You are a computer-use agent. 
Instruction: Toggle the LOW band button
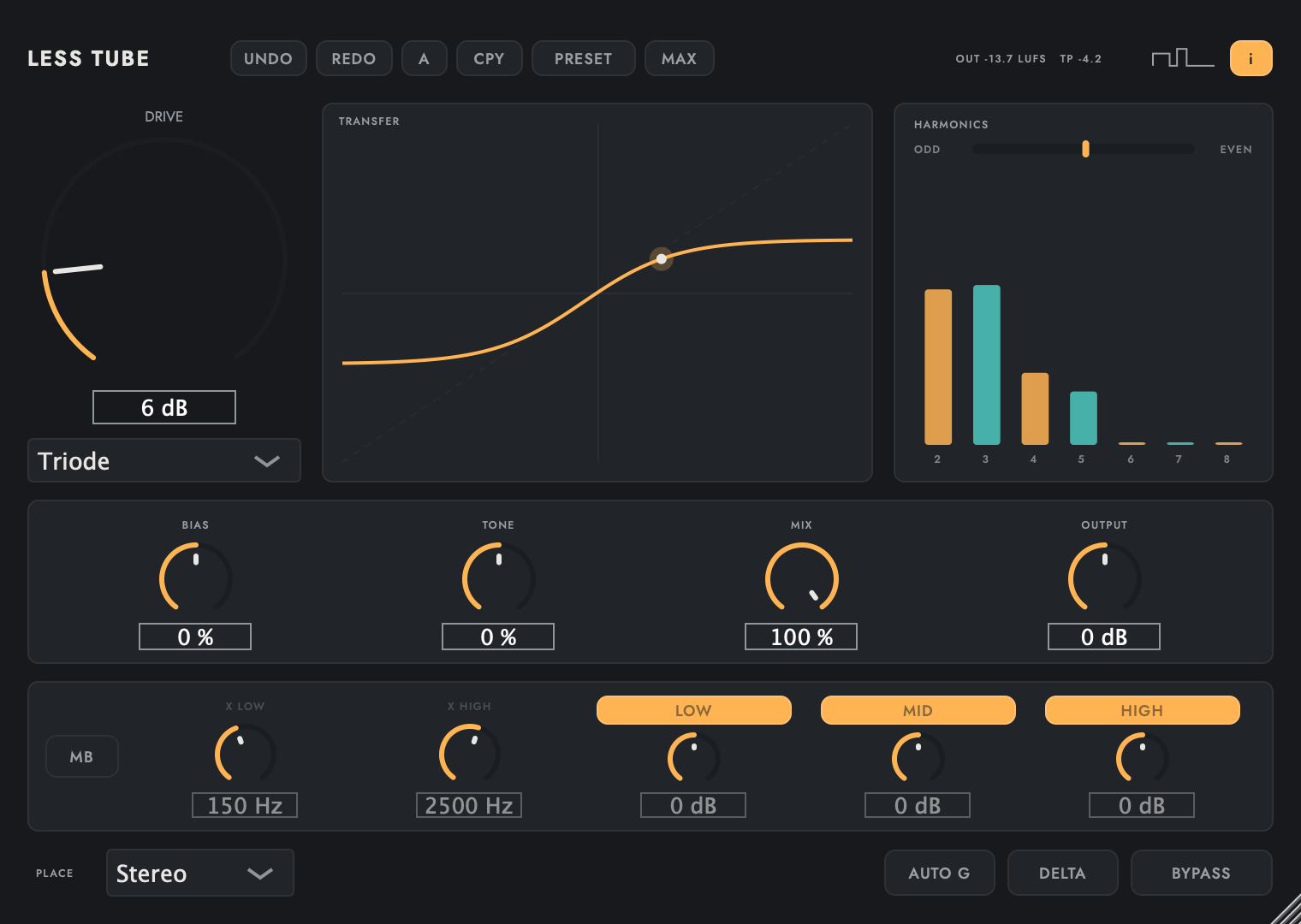693,710
